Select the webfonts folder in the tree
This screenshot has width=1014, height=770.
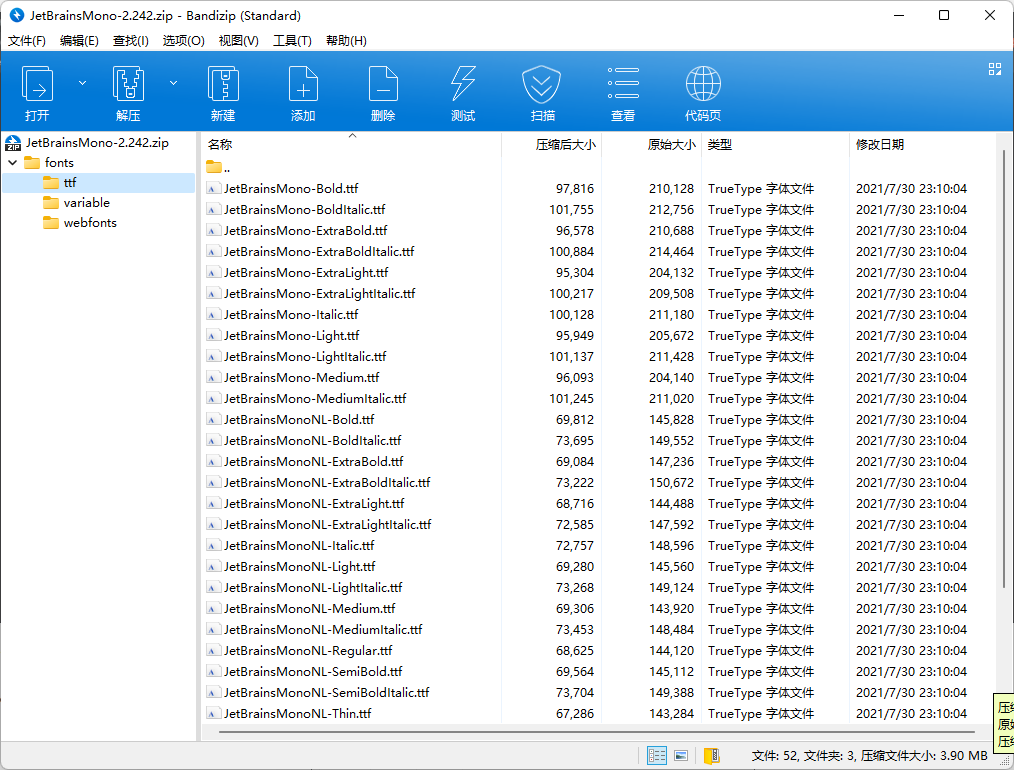click(x=90, y=222)
